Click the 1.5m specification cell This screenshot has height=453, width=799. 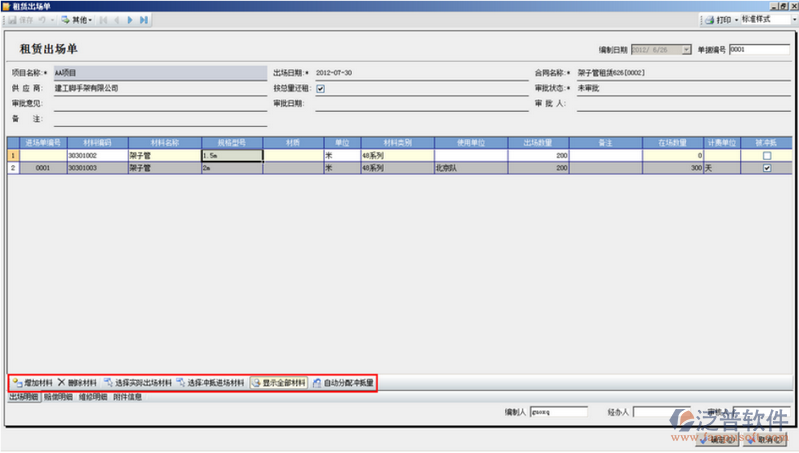[x=232, y=155]
